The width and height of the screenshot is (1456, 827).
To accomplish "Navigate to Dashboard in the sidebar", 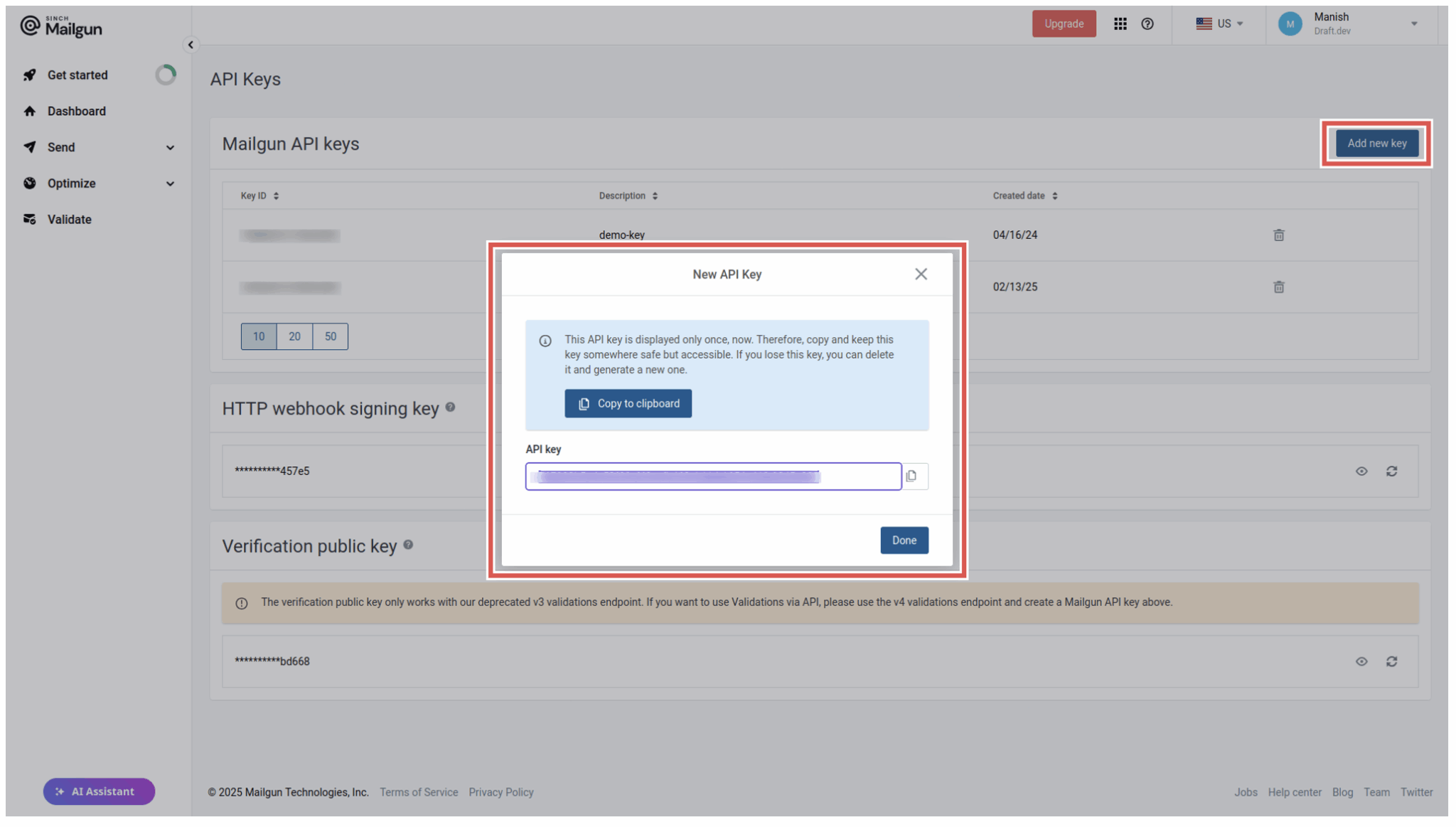I will click(x=76, y=111).
